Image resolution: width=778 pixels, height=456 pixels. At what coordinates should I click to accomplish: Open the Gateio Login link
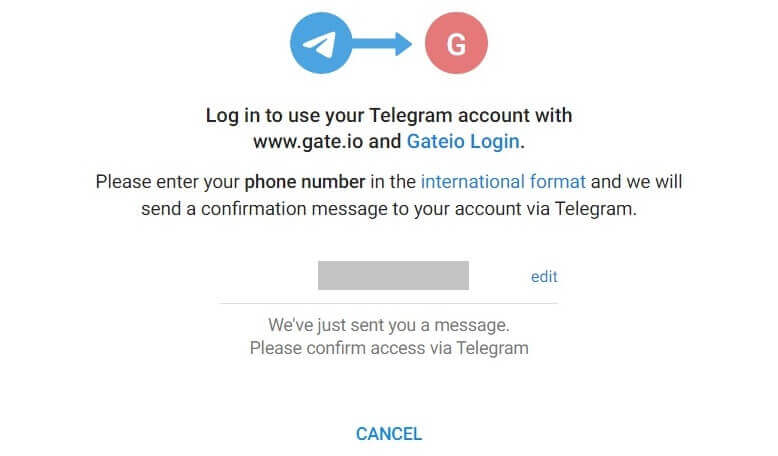(463, 141)
